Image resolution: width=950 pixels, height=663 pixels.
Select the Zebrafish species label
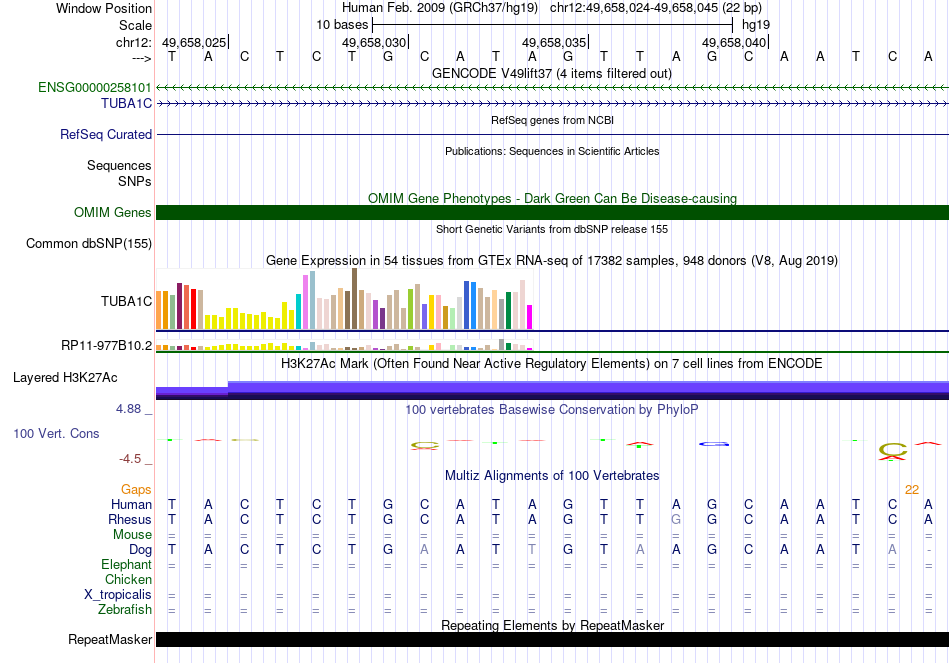coord(125,609)
